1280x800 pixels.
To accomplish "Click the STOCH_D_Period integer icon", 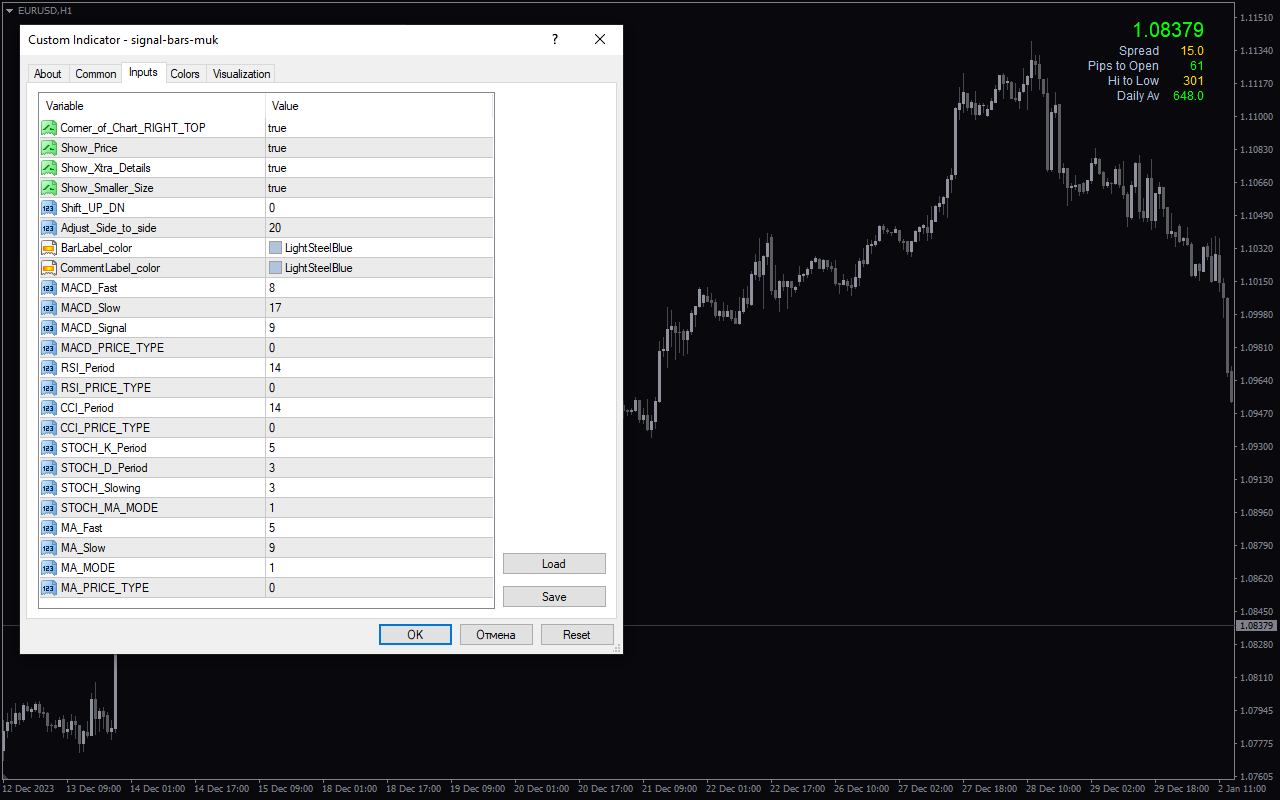I will (48, 468).
